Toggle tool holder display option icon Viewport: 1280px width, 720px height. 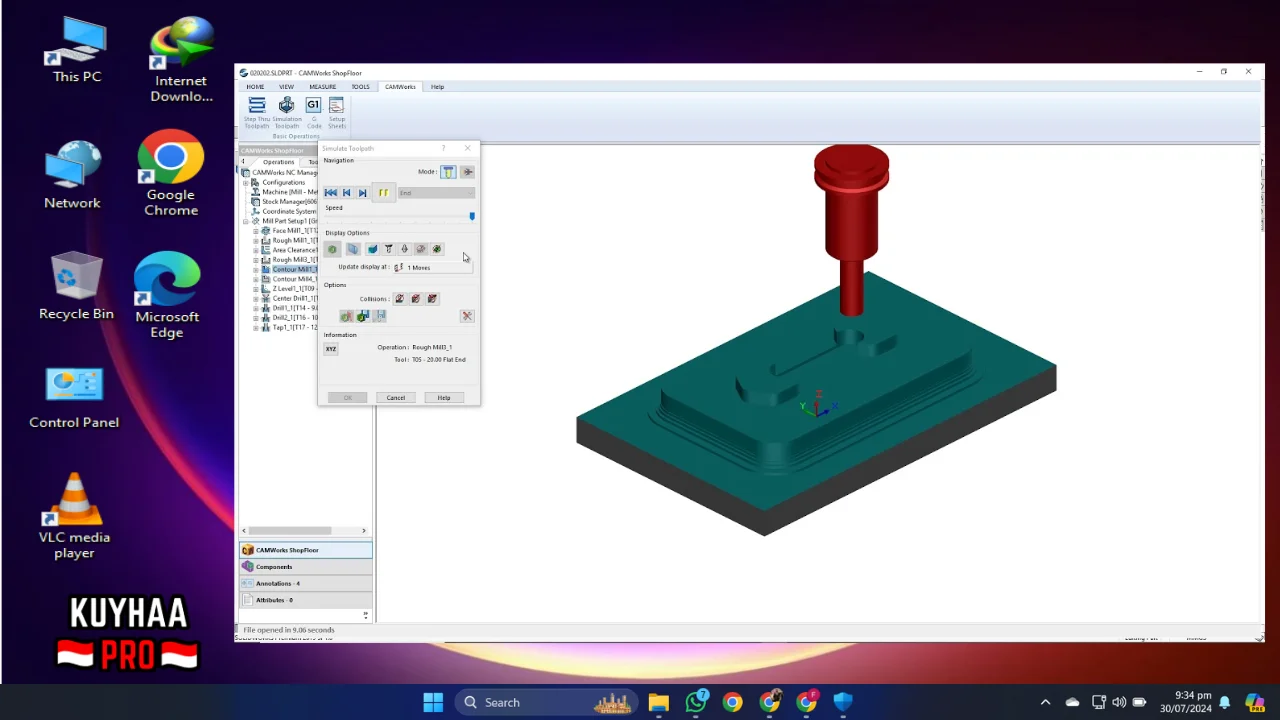405,249
